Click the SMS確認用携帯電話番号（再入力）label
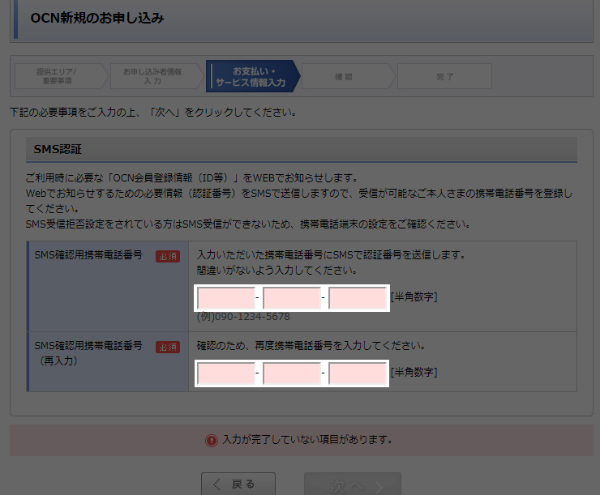The image size is (600, 495). coord(88,353)
